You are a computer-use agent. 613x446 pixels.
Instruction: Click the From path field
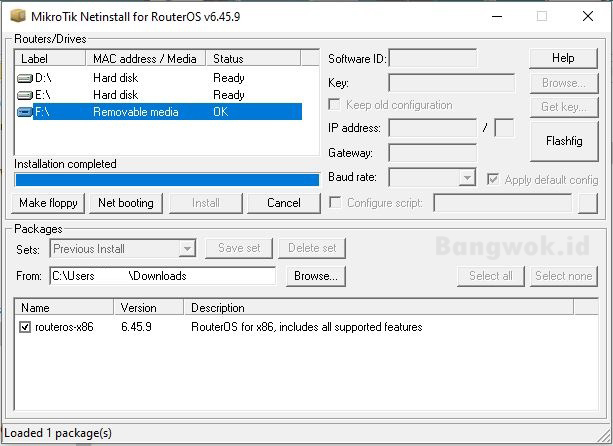(x=163, y=276)
